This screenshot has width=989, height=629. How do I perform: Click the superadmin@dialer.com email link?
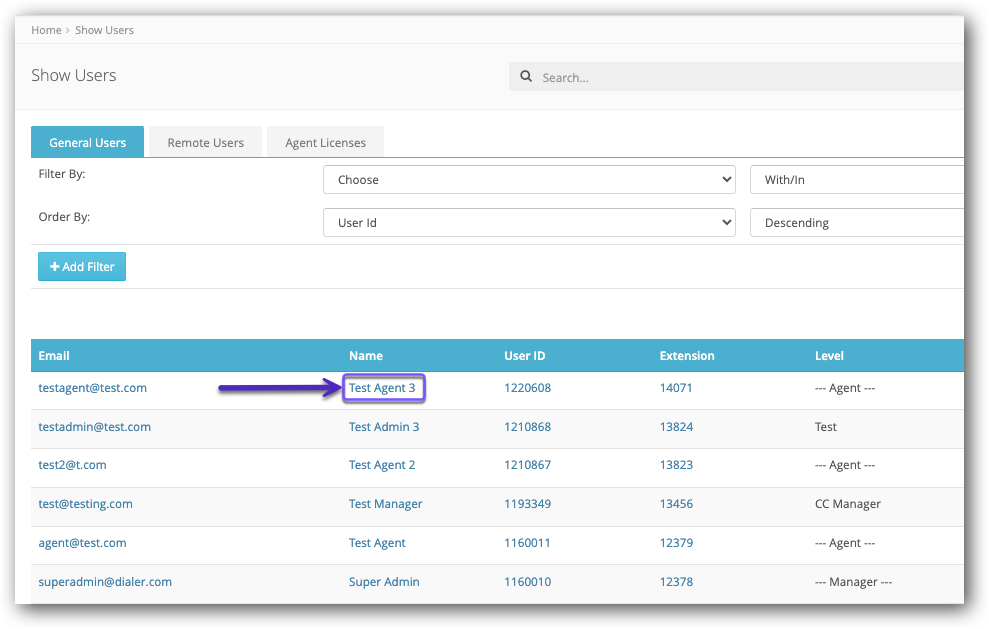tap(105, 582)
